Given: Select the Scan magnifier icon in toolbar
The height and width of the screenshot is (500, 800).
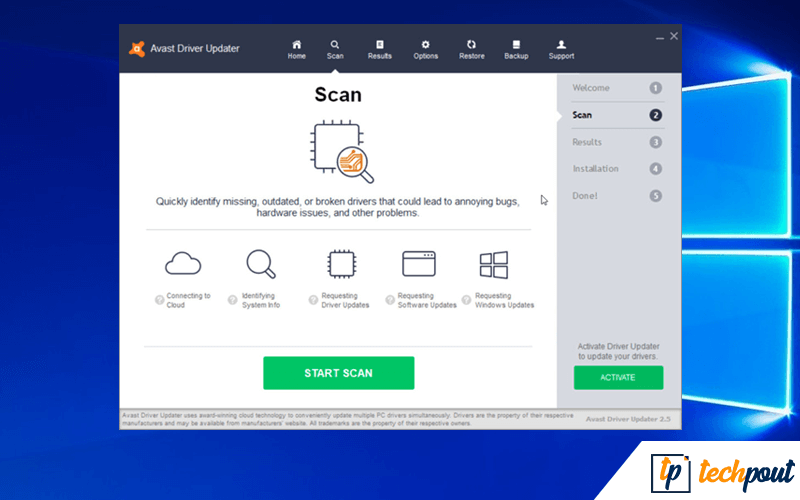Looking at the screenshot, I should pos(335,45).
